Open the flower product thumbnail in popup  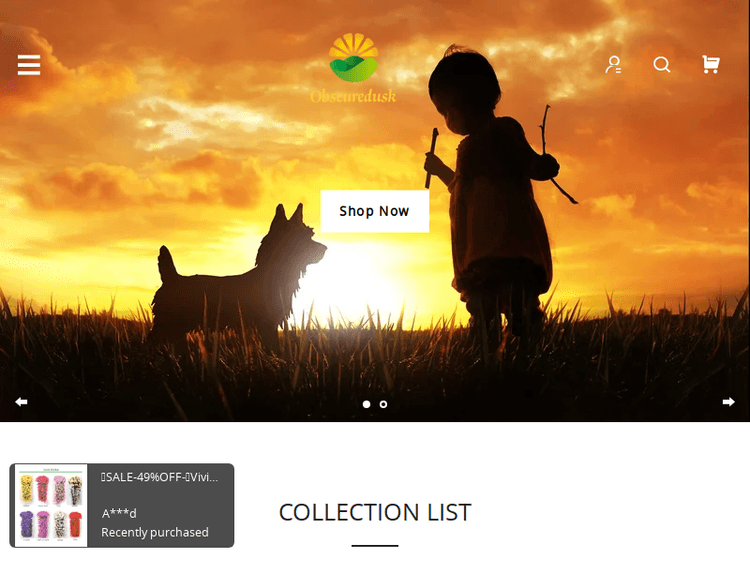point(51,505)
